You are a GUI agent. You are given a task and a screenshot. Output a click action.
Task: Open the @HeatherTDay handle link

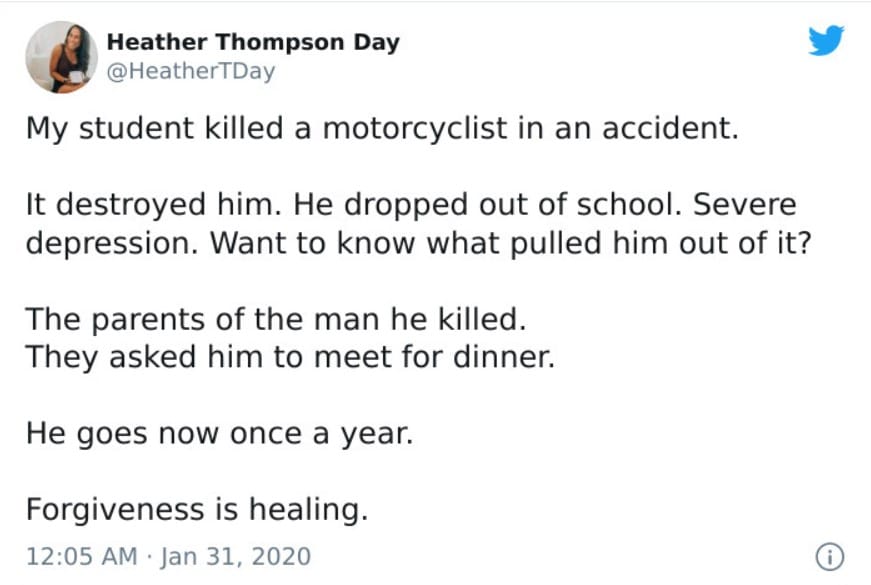pos(191,71)
